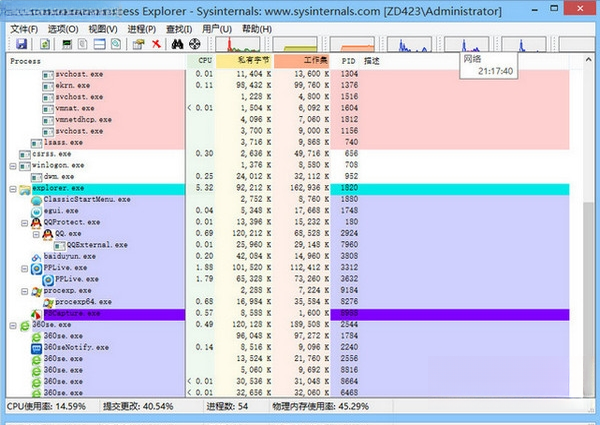Viewport: 600px width, 425px height.
Task: Click the 360seNotify.exe blue icon
Action: coord(36,348)
